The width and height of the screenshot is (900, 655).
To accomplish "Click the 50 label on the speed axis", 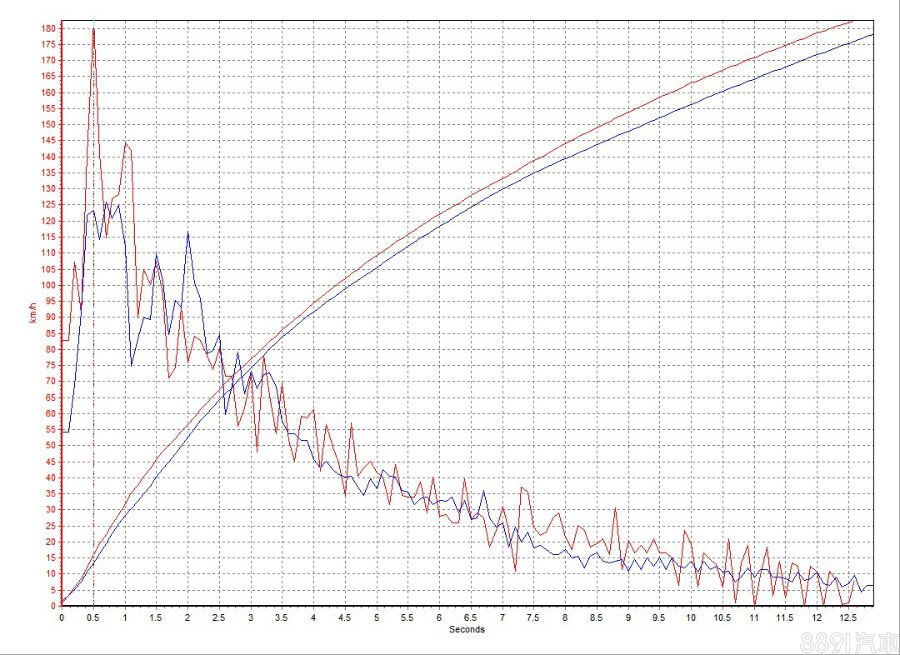I will [x=49, y=445].
